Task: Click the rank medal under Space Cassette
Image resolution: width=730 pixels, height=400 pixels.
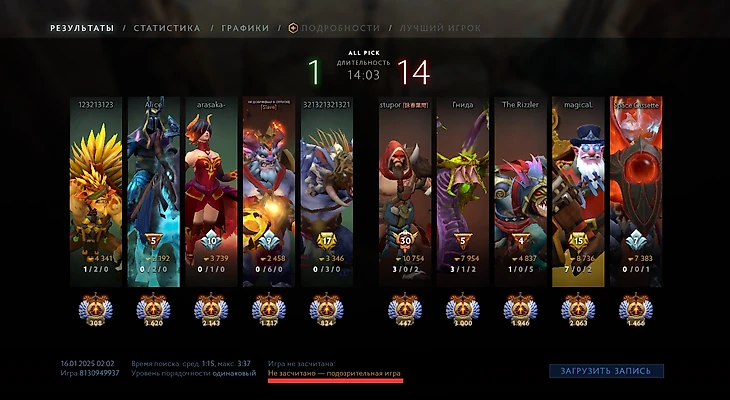Action: click(635, 309)
